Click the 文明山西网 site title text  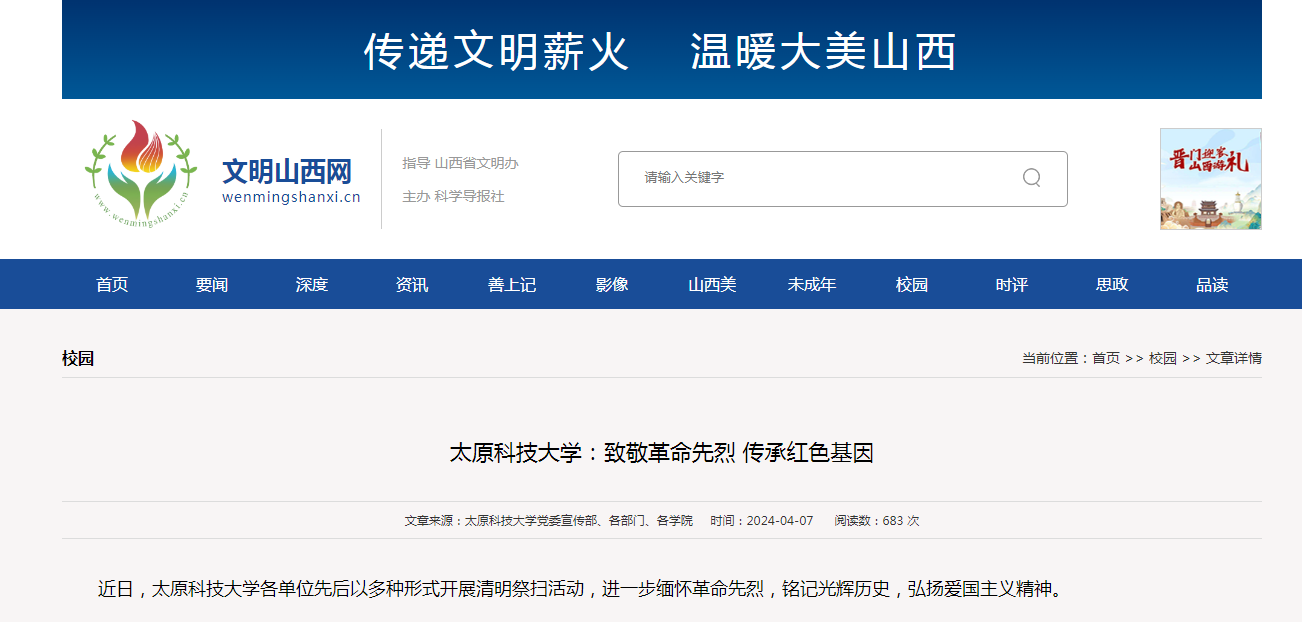(287, 172)
